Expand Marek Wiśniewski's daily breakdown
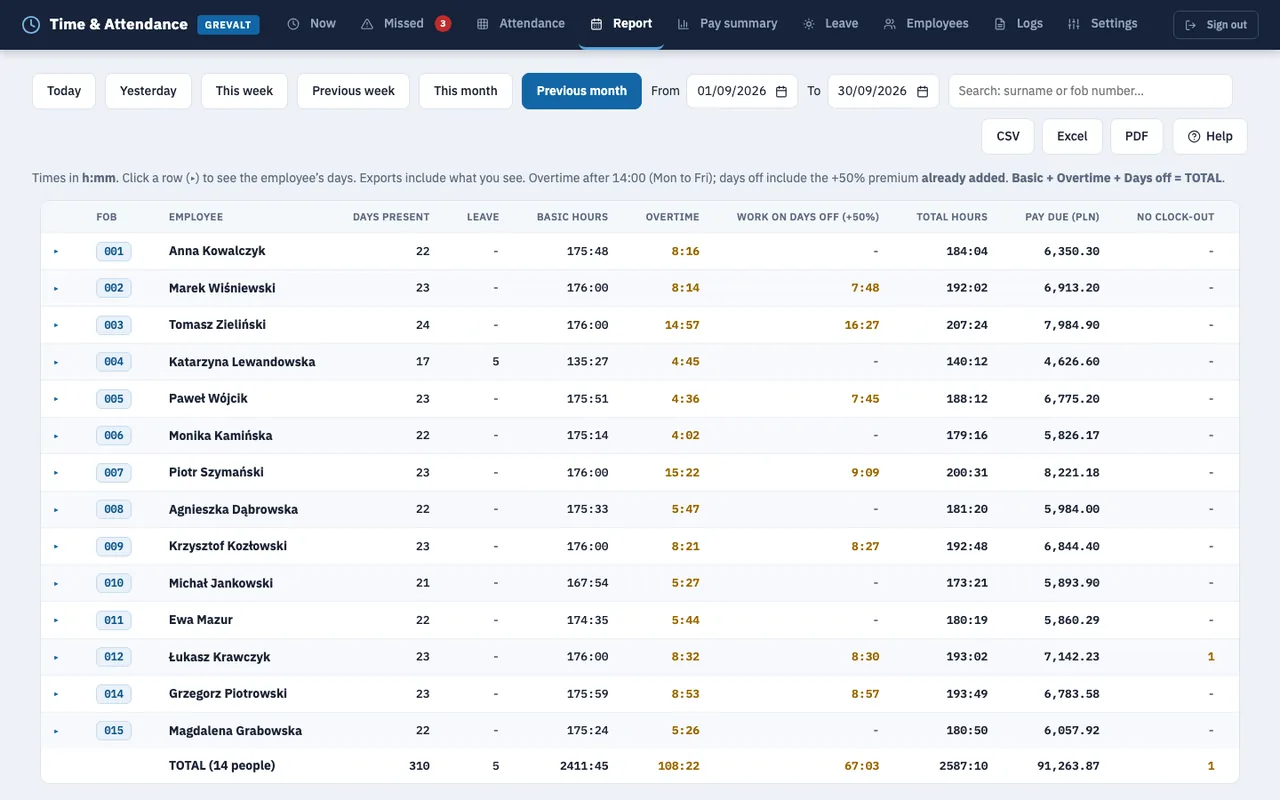This screenshot has width=1280, height=800. click(x=56, y=288)
